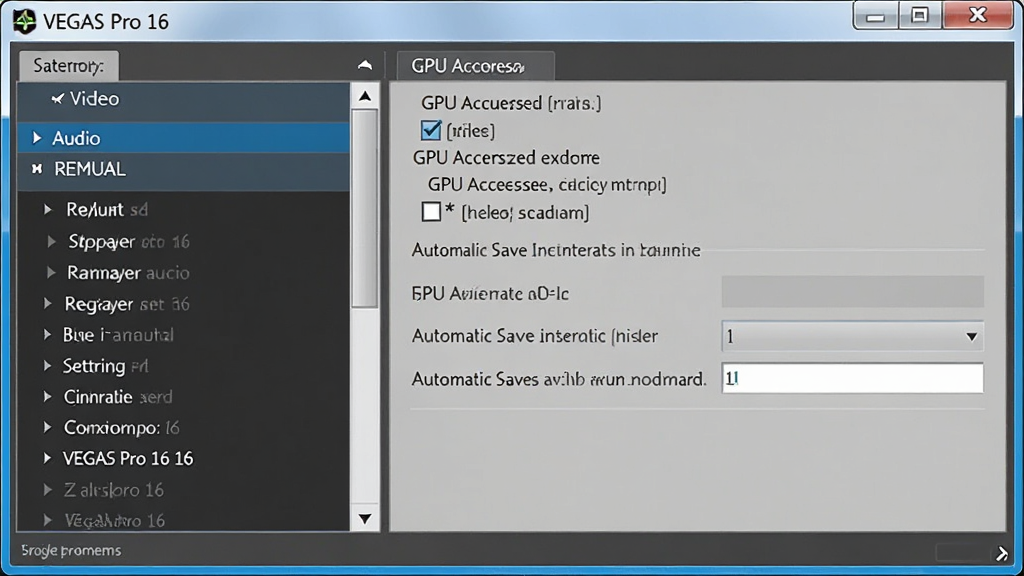Select the GPU Accoresa tab
This screenshot has width=1024, height=576.
(x=475, y=66)
